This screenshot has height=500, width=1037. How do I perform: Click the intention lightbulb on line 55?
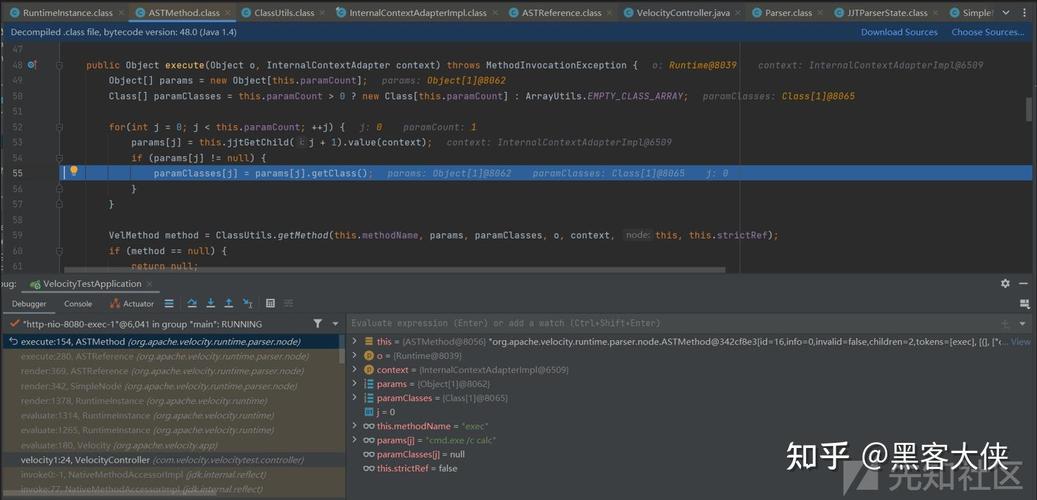[74, 171]
